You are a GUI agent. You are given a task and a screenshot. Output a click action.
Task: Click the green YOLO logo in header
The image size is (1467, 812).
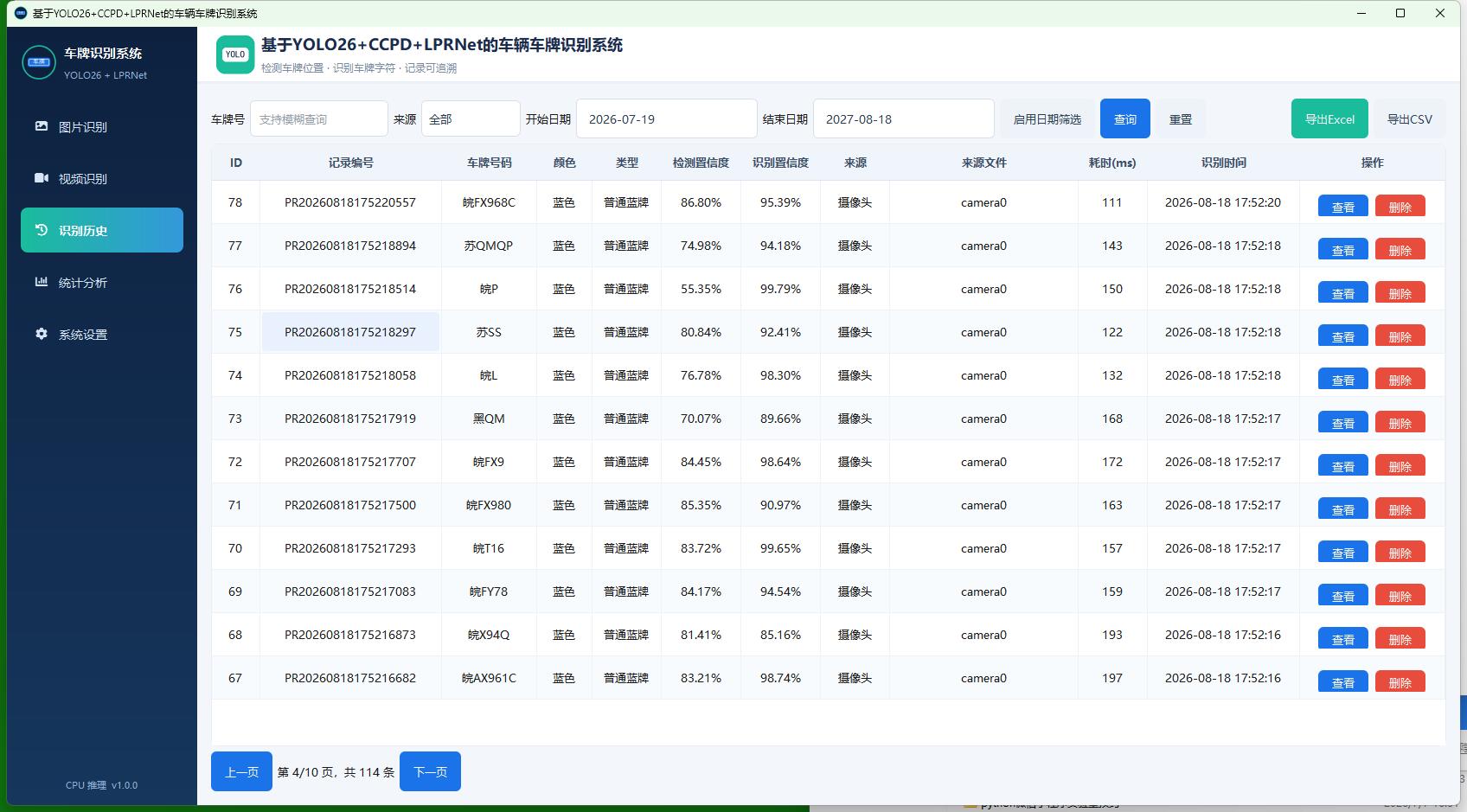click(x=235, y=54)
